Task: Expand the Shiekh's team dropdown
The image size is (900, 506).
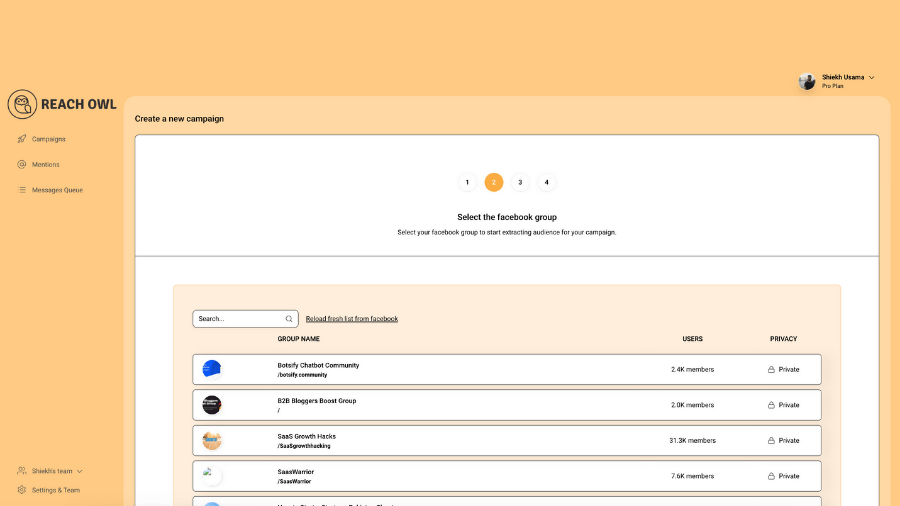Action: coord(80,471)
